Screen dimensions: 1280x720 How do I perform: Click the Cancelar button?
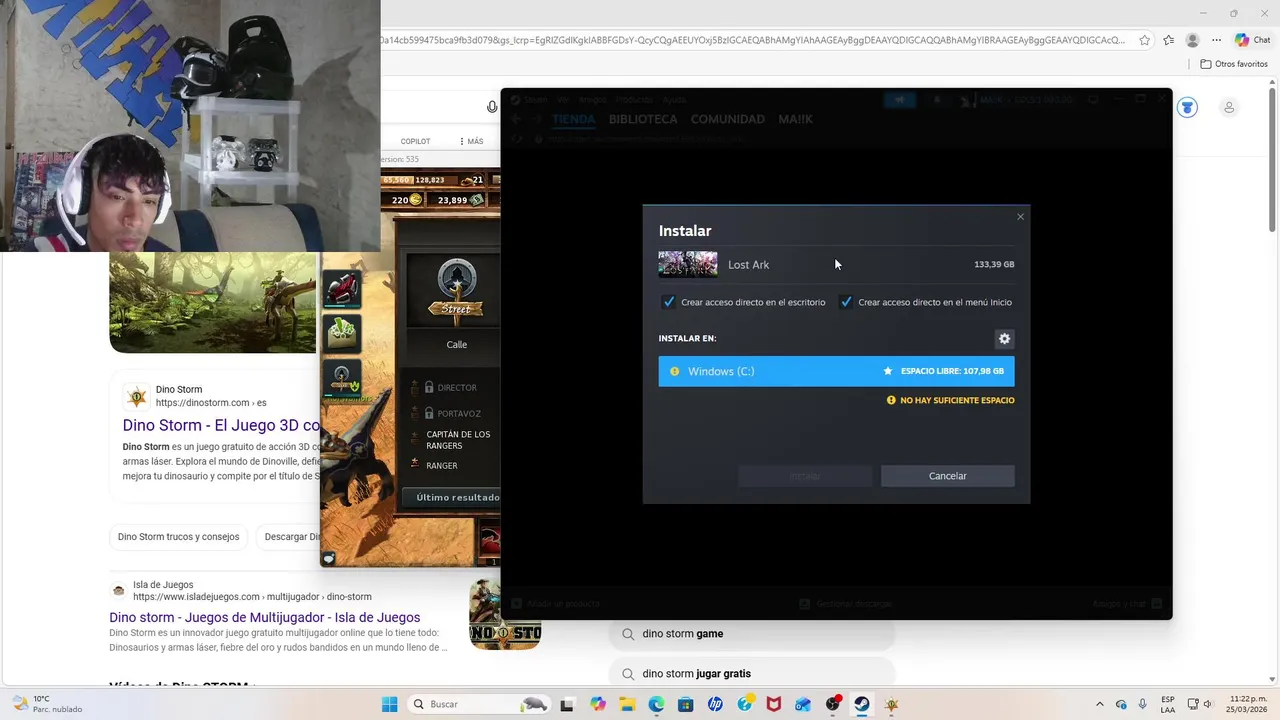[x=947, y=476]
